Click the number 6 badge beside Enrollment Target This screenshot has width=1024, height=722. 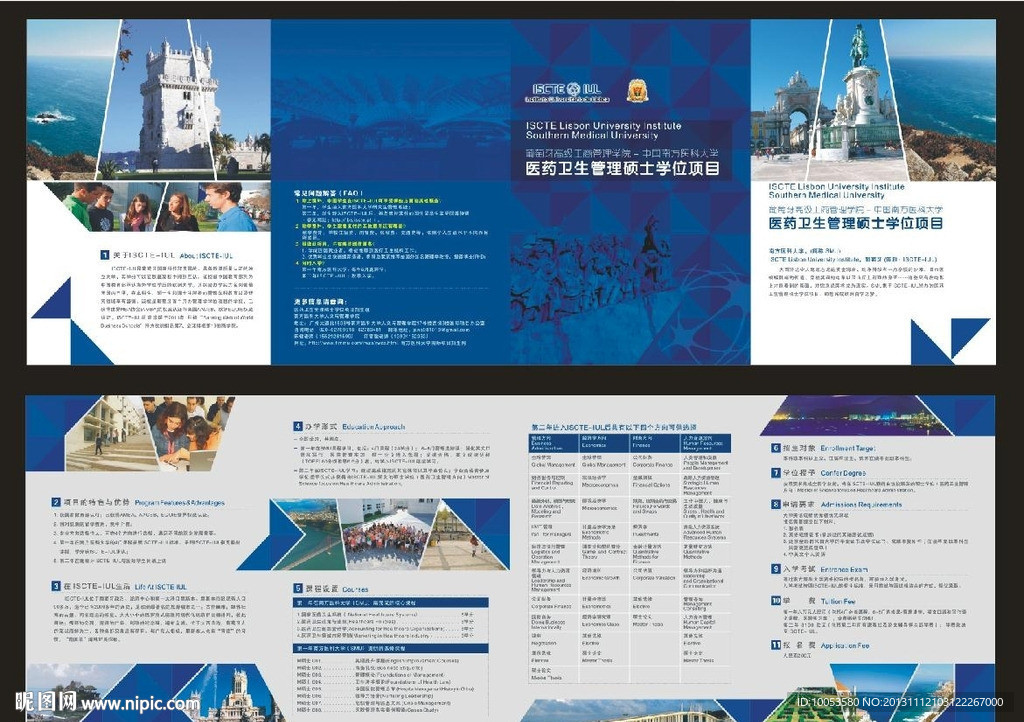click(776, 448)
